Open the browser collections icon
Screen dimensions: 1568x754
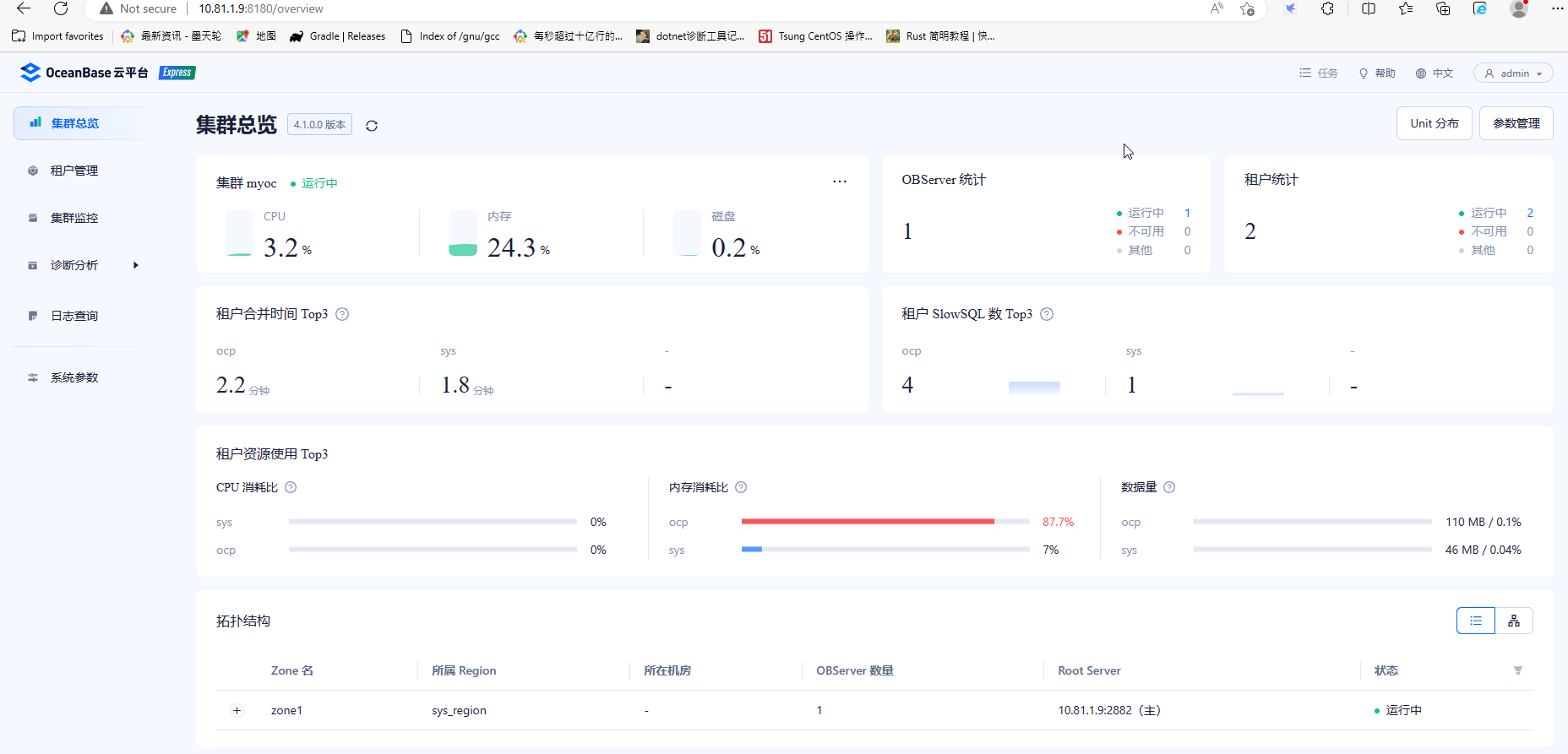[x=1443, y=8]
